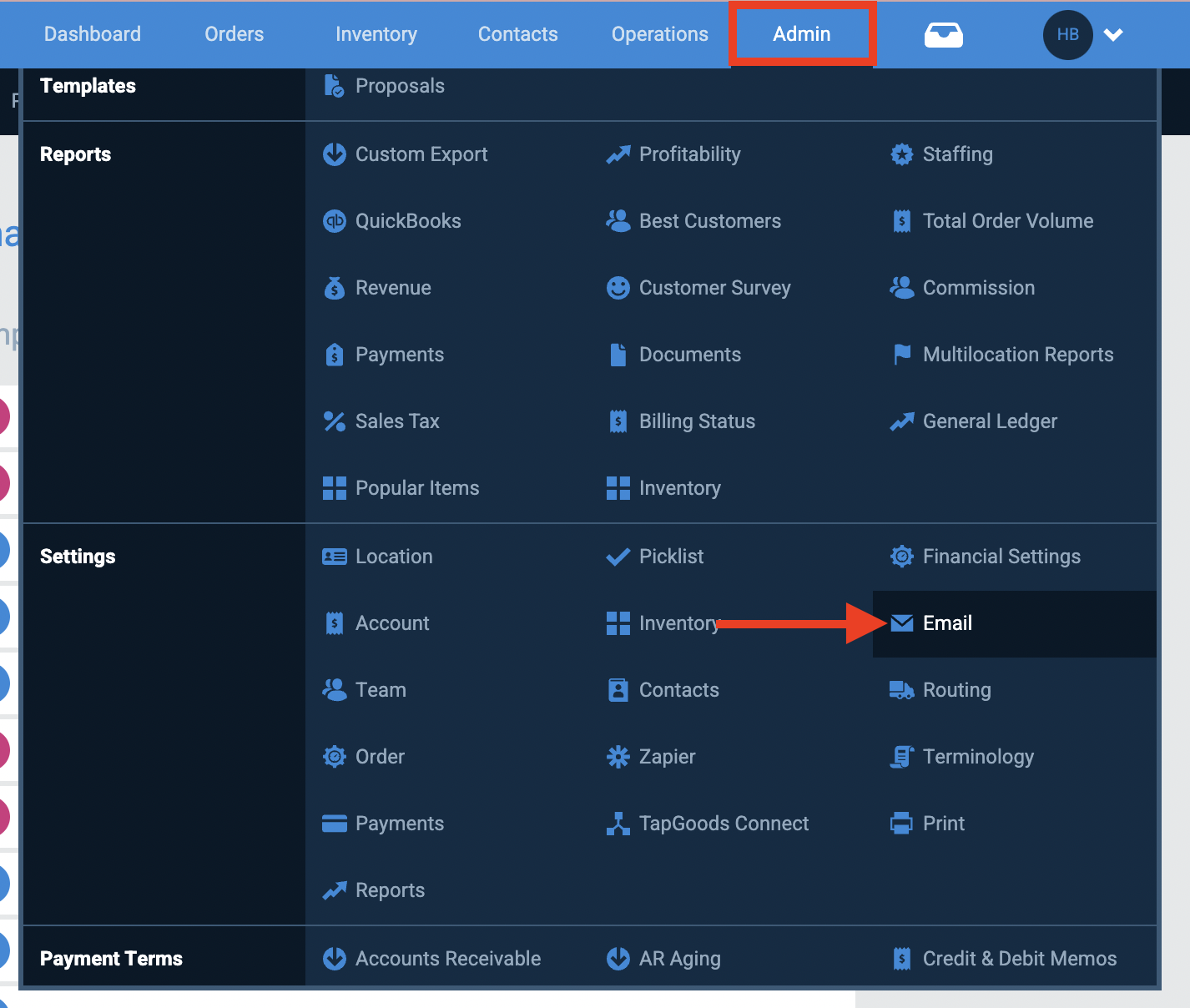This screenshot has width=1190, height=1008.
Task: Open the Inventory top navigation menu
Action: click(x=376, y=34)
